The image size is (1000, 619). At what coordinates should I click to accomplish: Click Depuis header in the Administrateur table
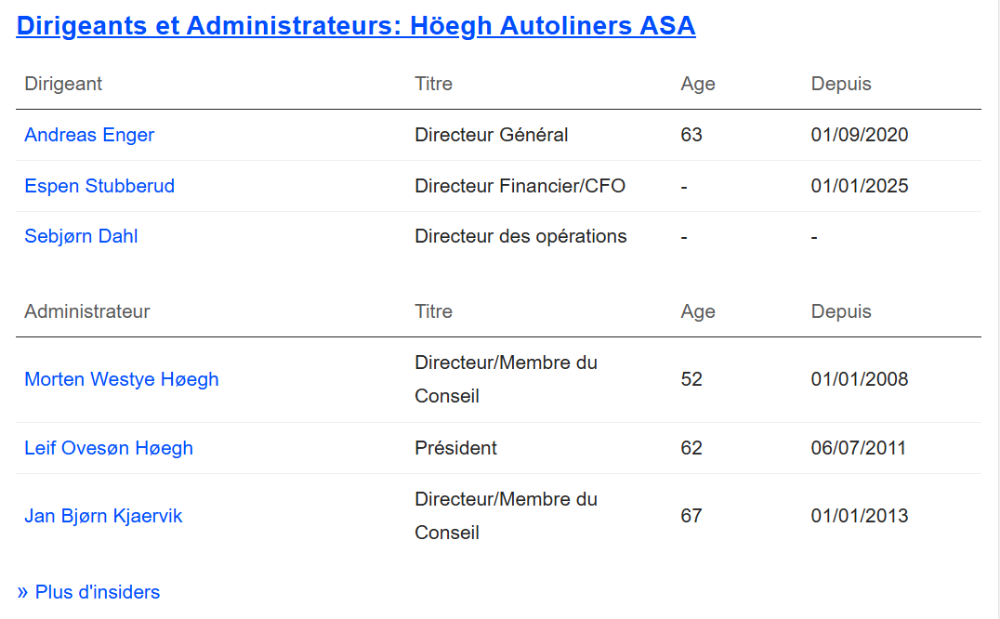coord(841,312)
